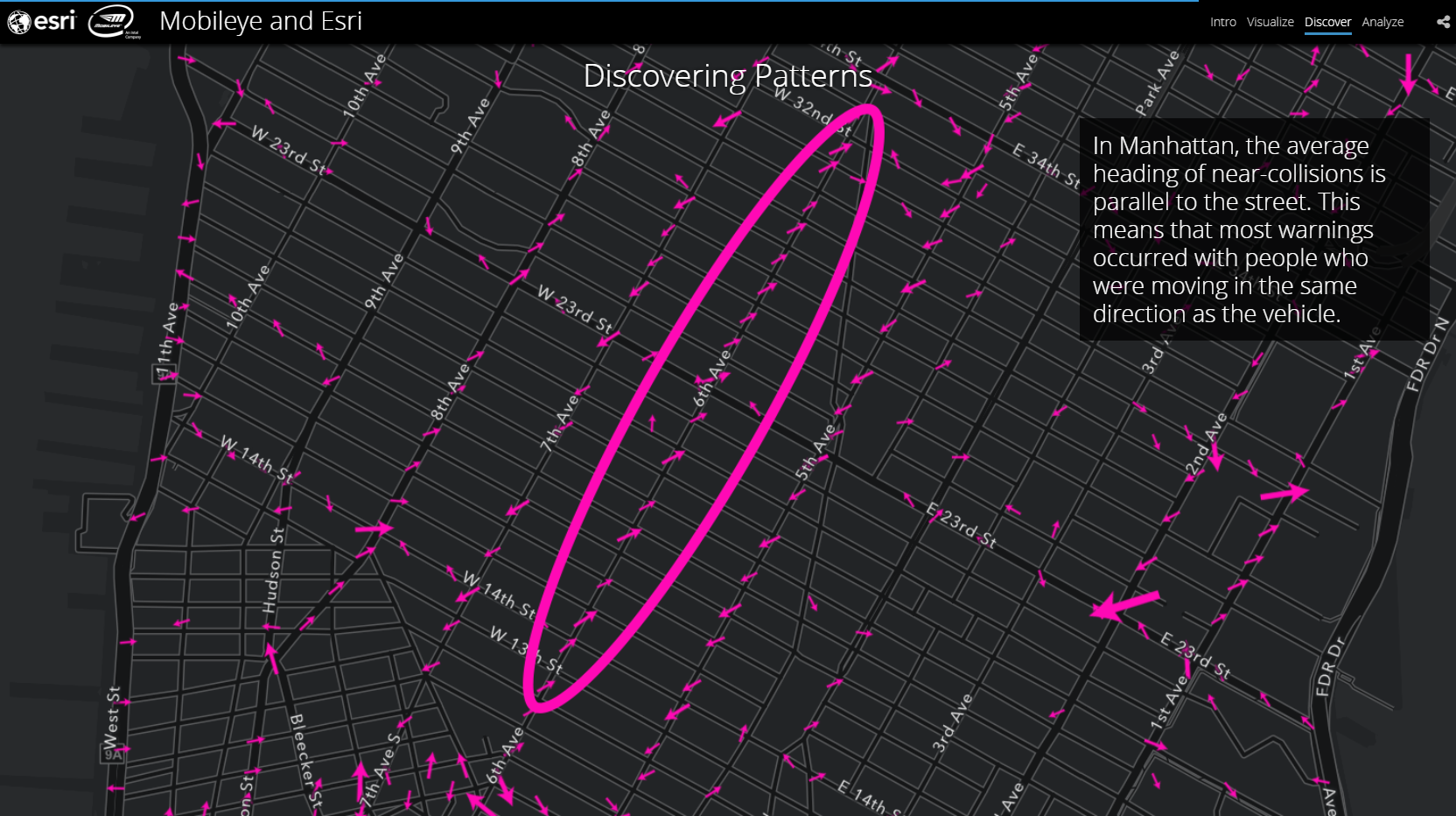Click the "Mobileye and Esri" title

261,21
